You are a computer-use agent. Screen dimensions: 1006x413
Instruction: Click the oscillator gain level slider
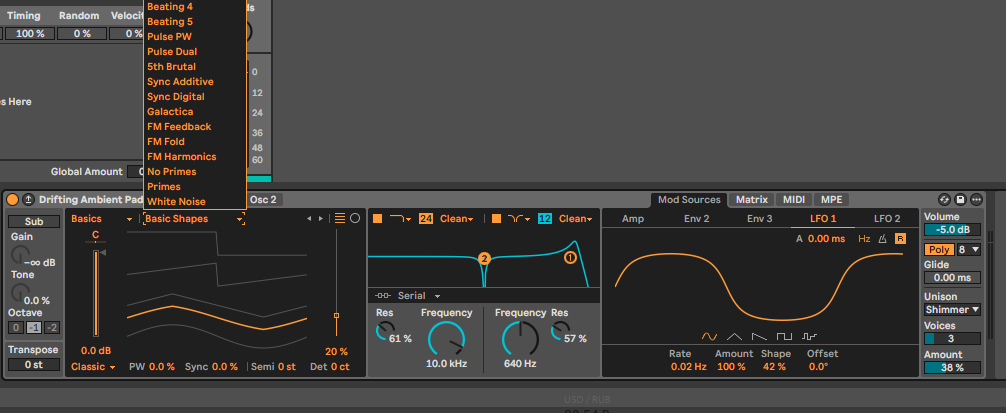click(96, 293)
